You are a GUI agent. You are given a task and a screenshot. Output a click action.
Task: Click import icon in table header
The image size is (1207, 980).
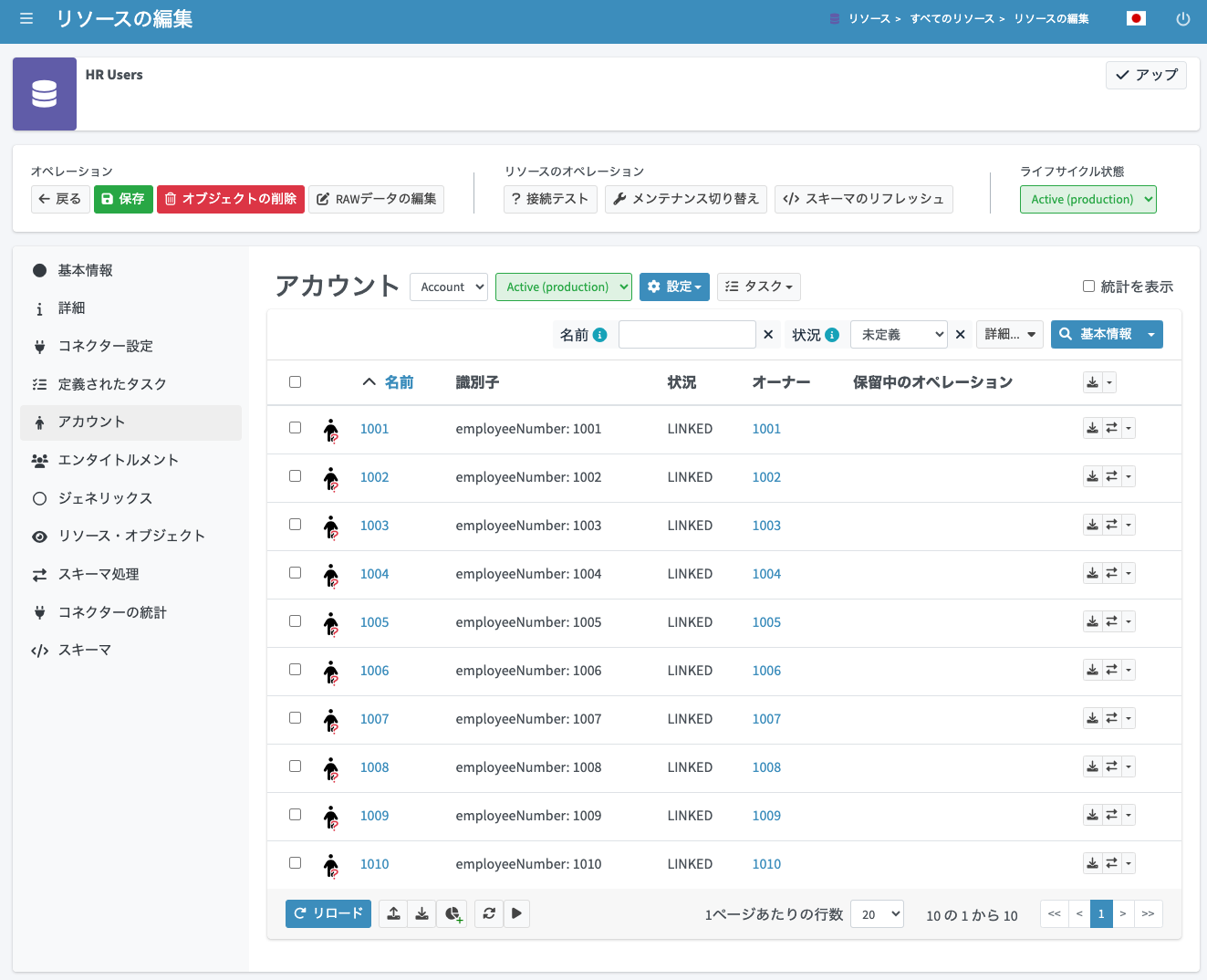pyautogui.click(x=1092, y=382)
